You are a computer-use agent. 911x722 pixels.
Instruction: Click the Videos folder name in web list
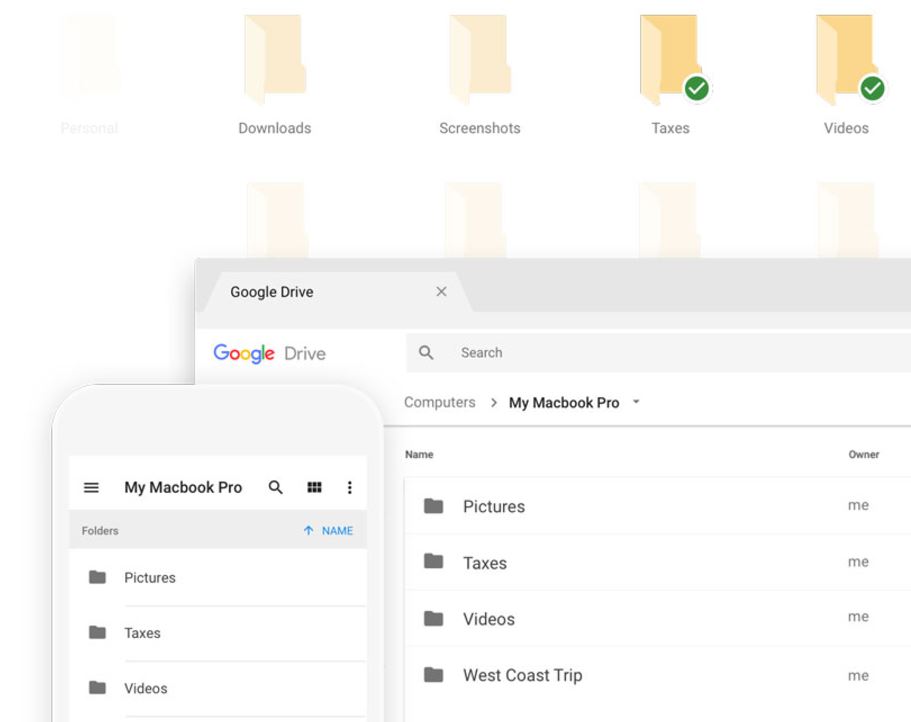click(489, 619)
